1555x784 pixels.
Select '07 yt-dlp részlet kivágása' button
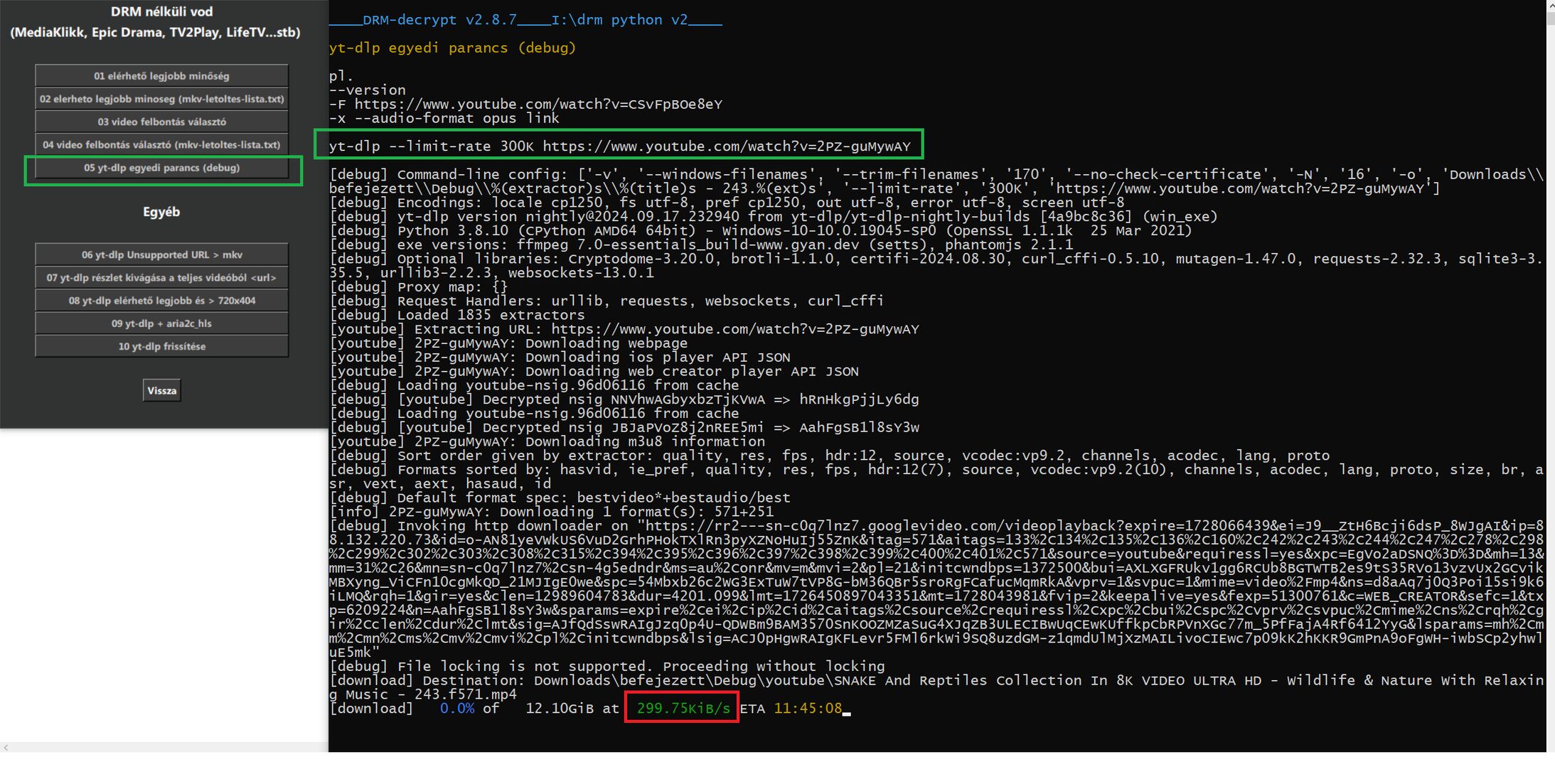(x=161, y=277)
